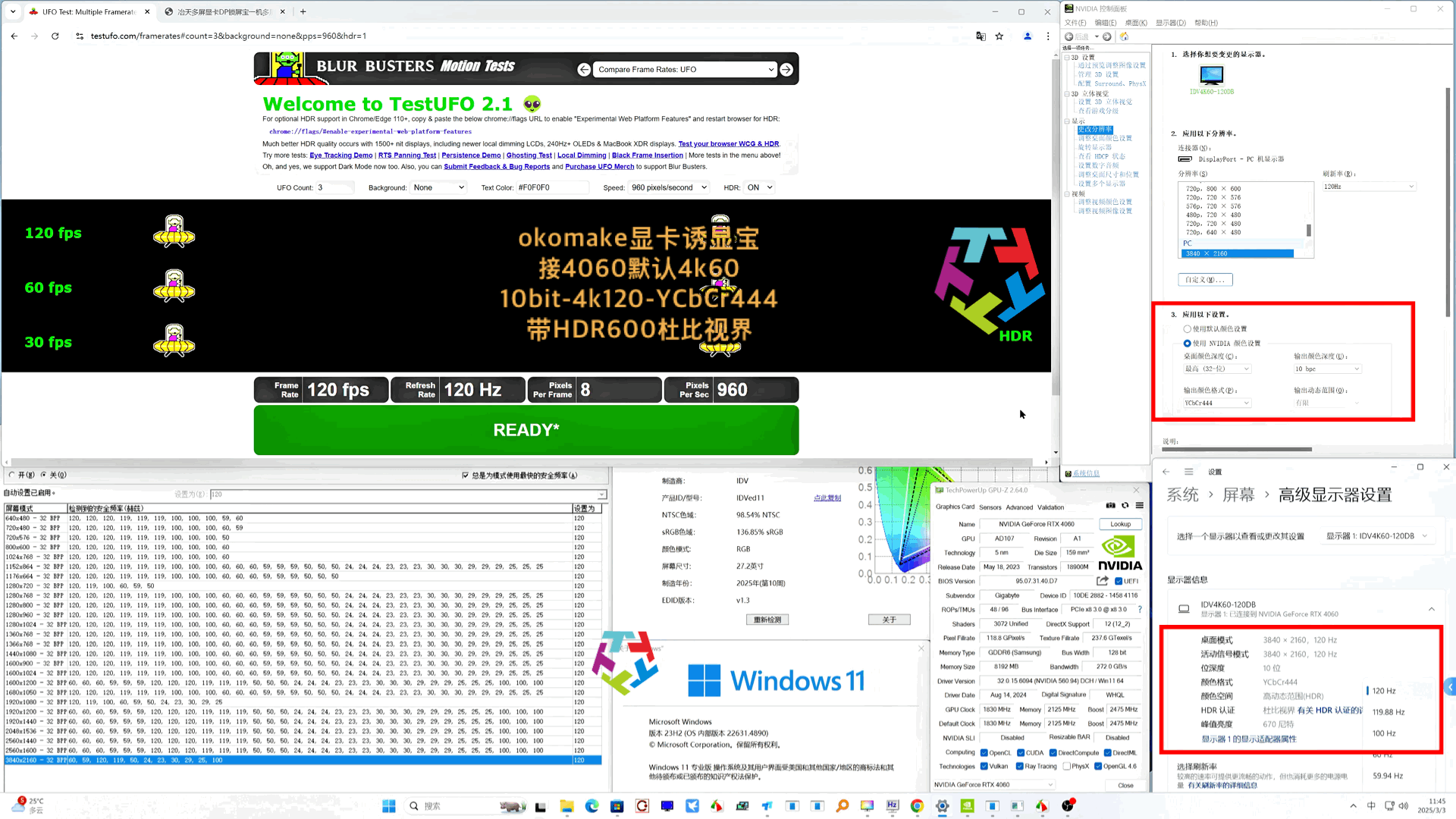
Task: Collapse the IDV4K60-120DB display info section
Action: pyautogui.click(x=1431, y=609)
